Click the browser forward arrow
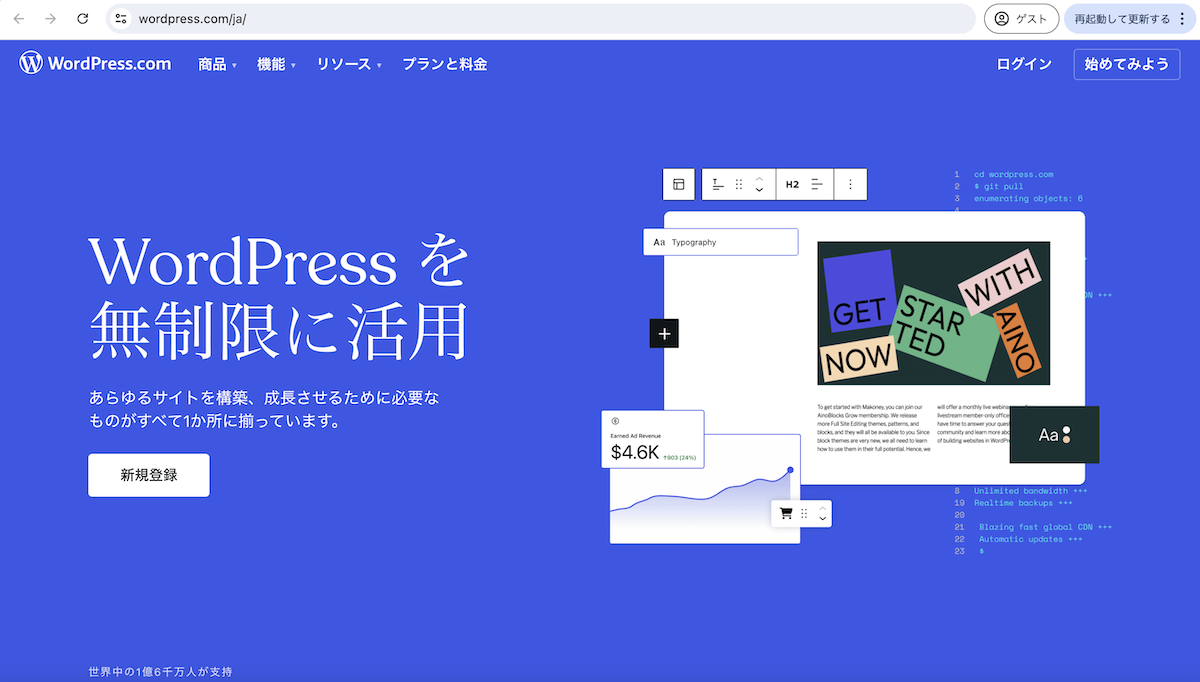 (x=50, y=19)
